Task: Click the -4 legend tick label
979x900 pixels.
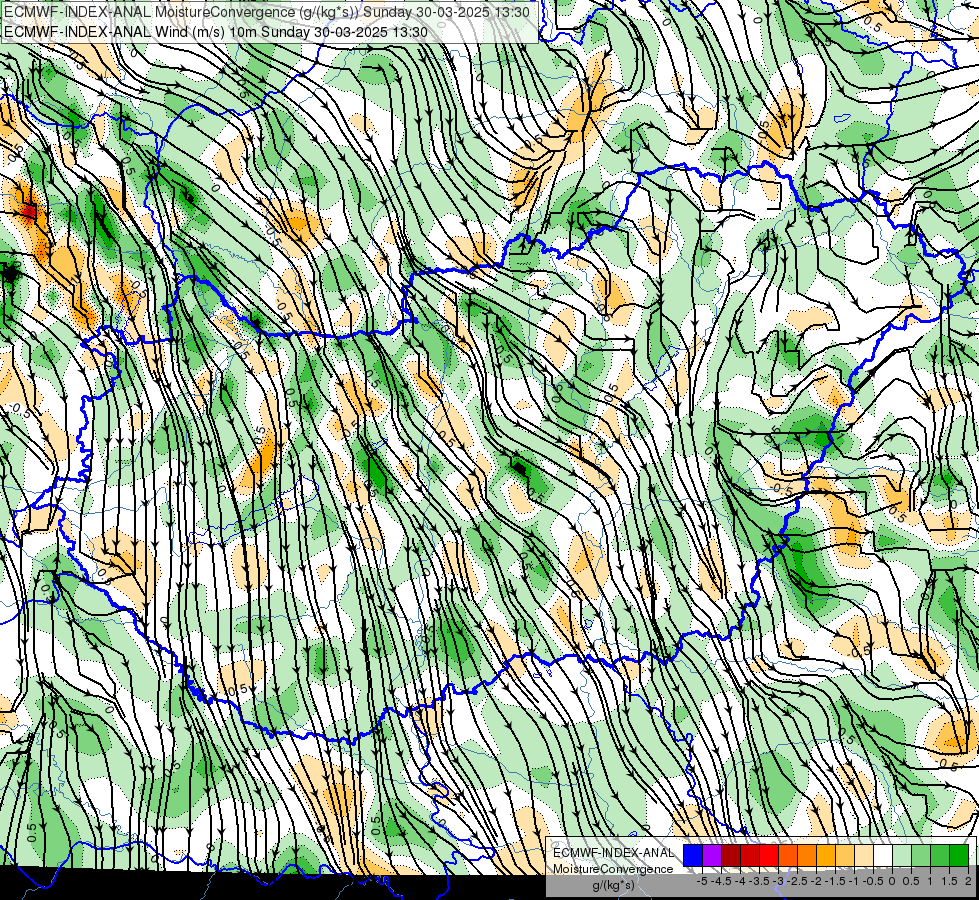Action: coord(740,881)
